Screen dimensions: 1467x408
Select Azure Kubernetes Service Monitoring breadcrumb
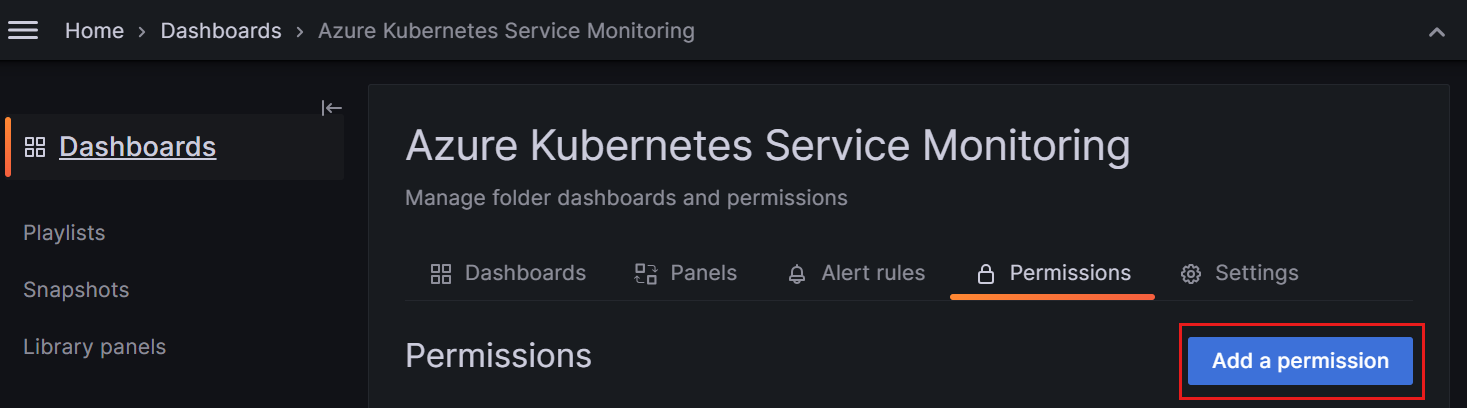[506, 31]
